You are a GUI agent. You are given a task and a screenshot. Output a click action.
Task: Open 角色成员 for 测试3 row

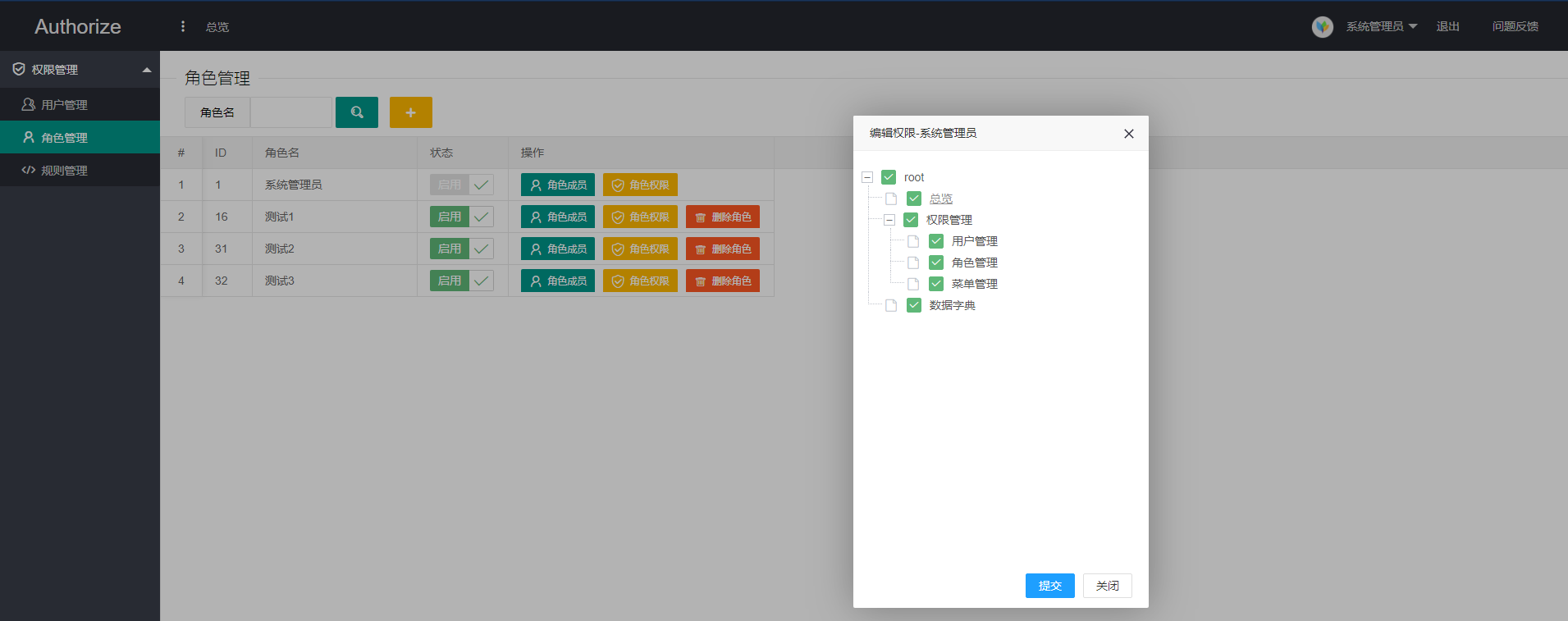coord(558,281)
